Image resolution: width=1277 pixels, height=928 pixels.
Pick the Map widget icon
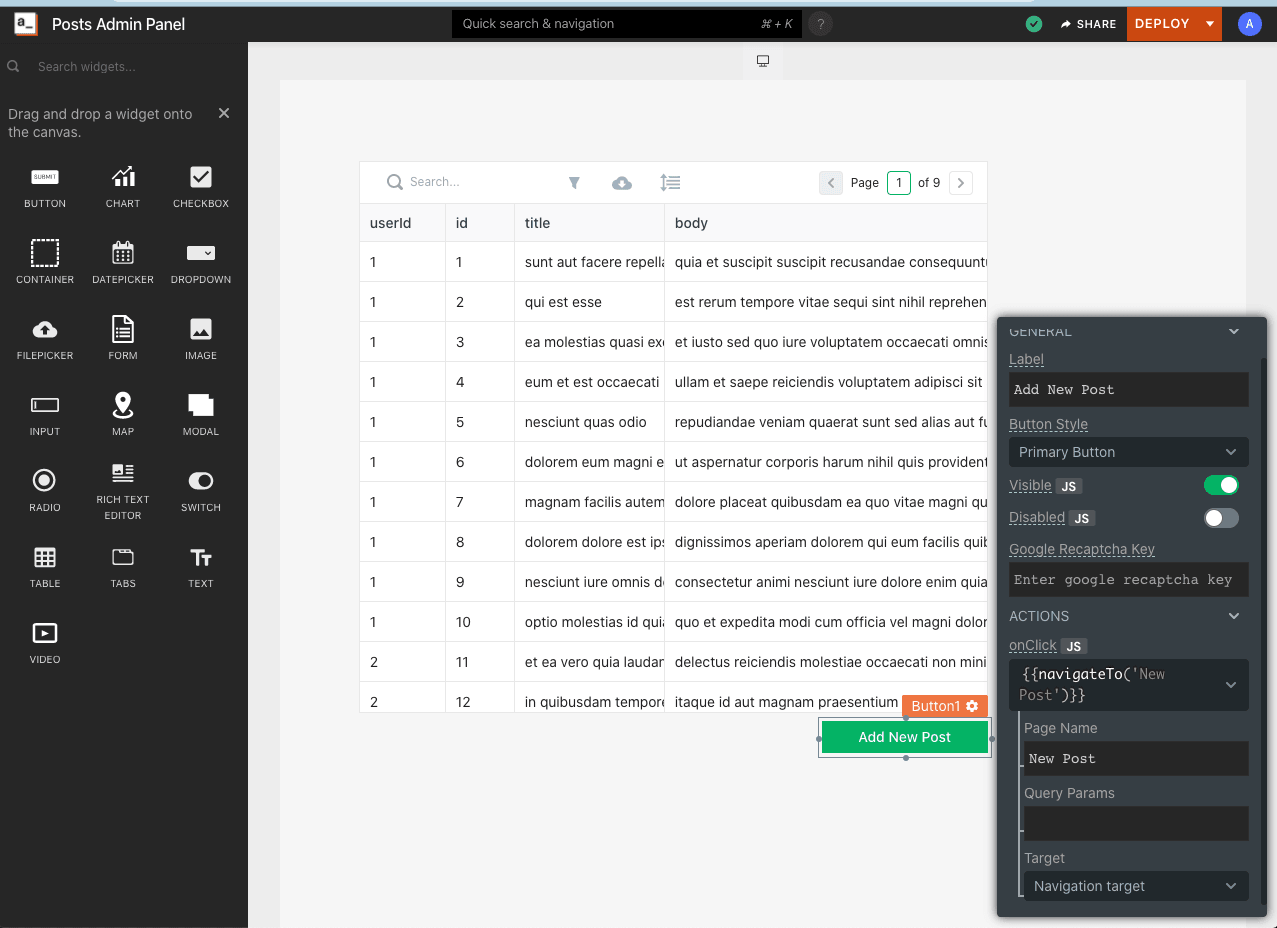point(123,405)
